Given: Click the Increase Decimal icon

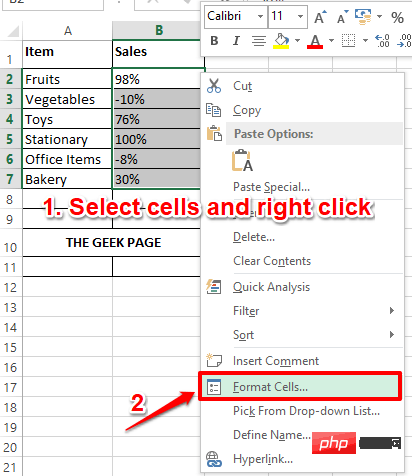Looking at the screenshot, I should (382, 41).
